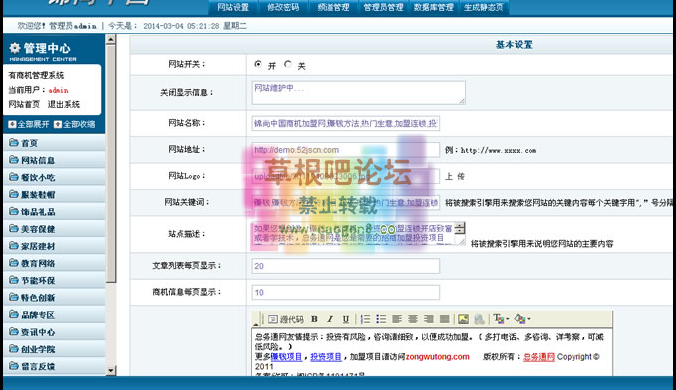Select the 开 radio option for 网站开关

[258, 64]
